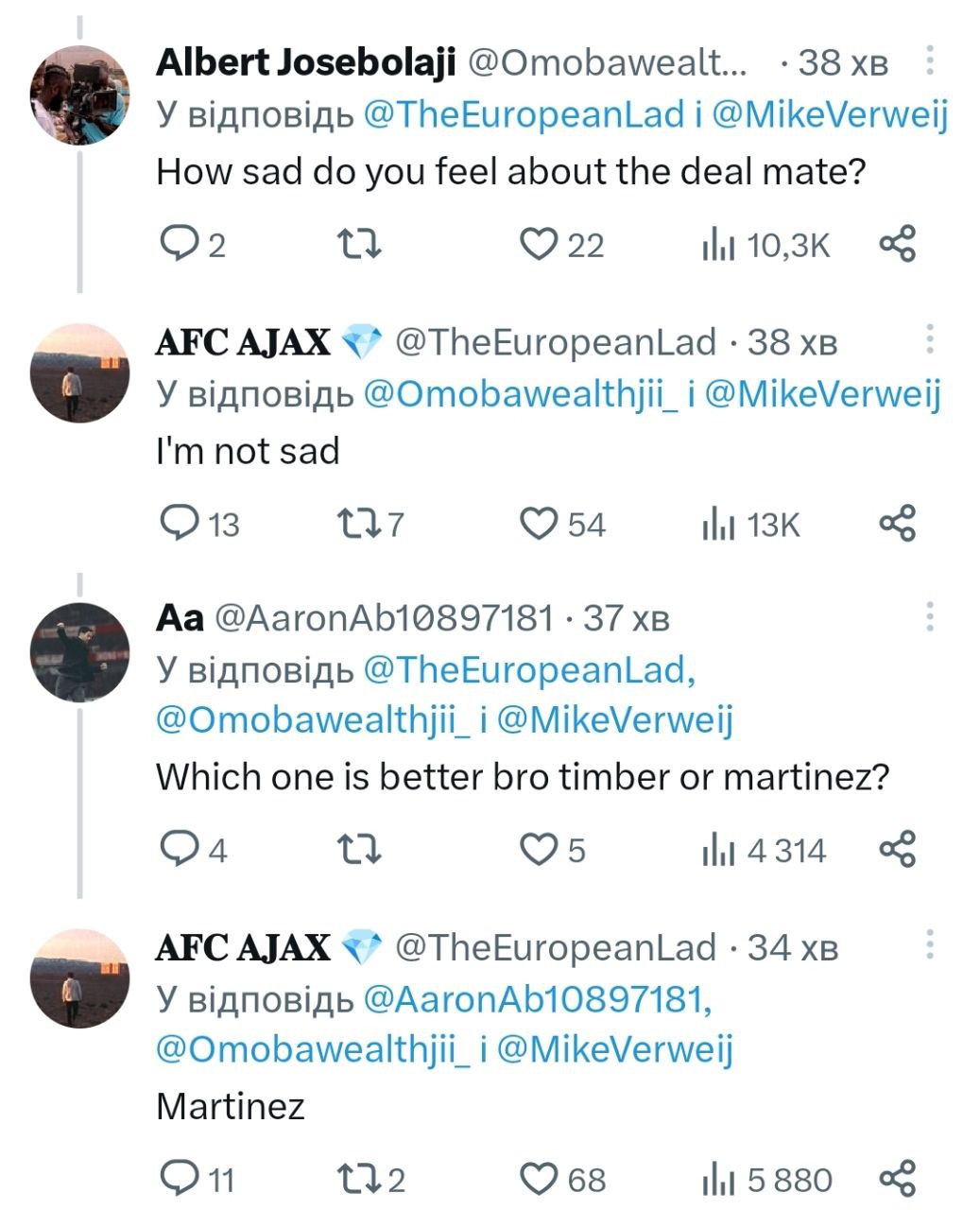Screen dimensions: 980x1210
Task: Open the AFC AJAX profile name on "I'm not sad"
Action: click(244, 342)
